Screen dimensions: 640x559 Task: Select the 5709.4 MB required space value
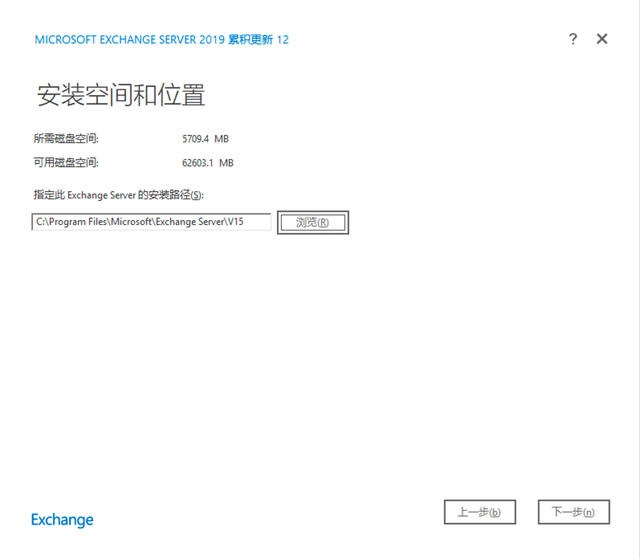coord(205,139)
